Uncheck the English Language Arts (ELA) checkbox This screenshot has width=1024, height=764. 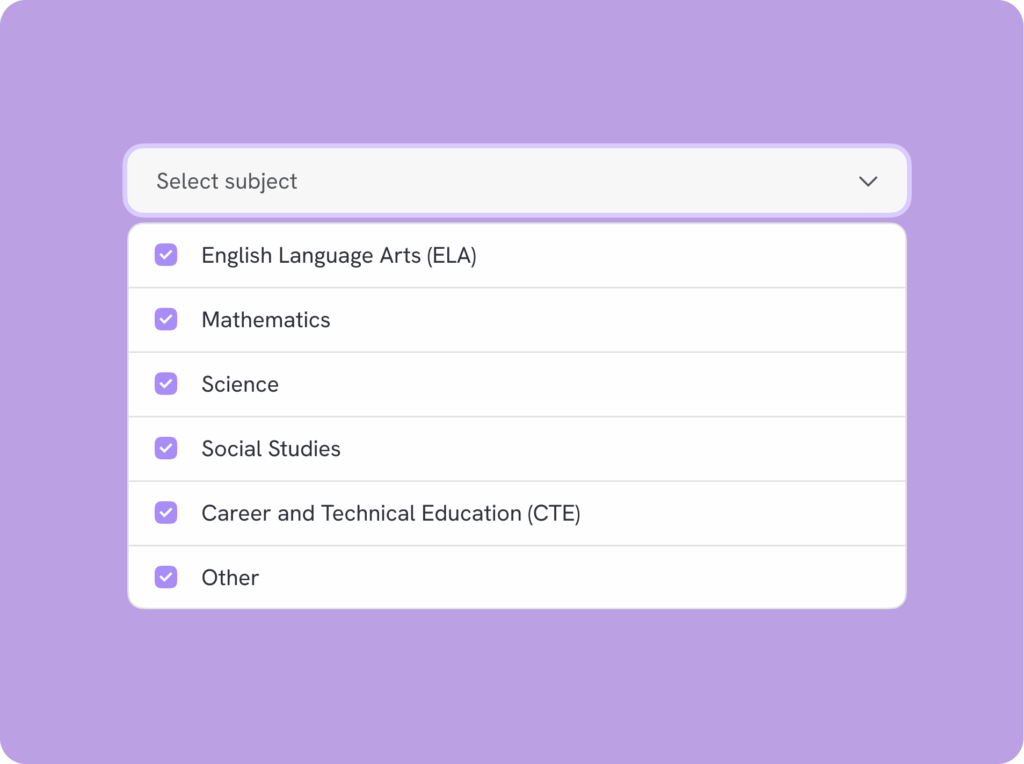point(166,255)
